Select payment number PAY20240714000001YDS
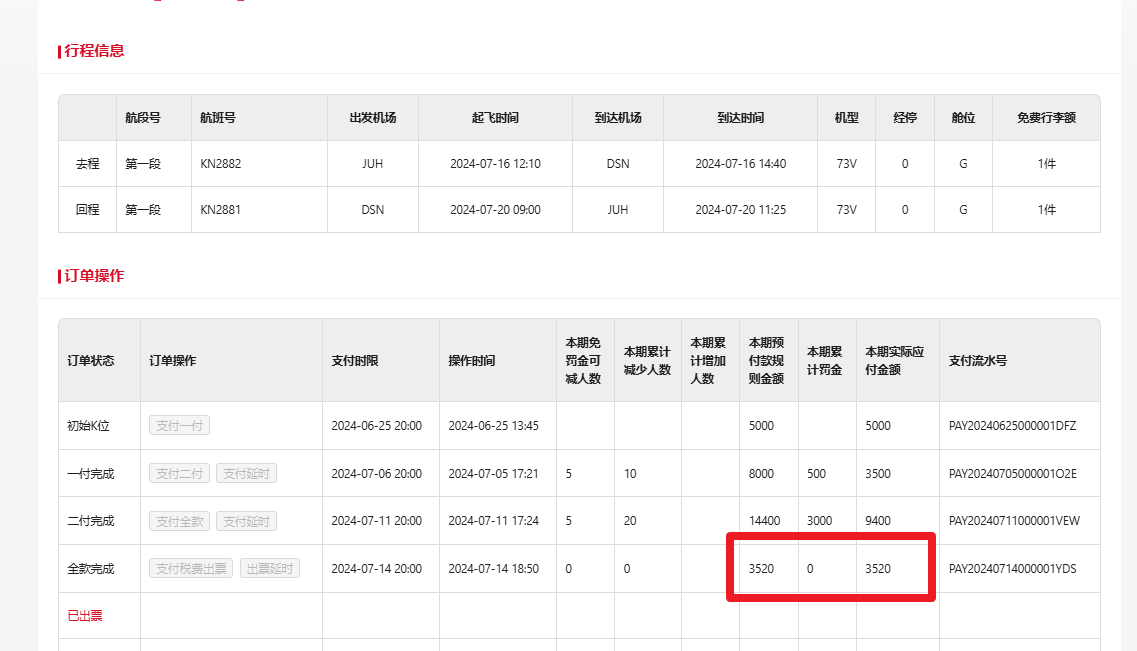This screenshot has width=1137, height=651. point(1012,569)
